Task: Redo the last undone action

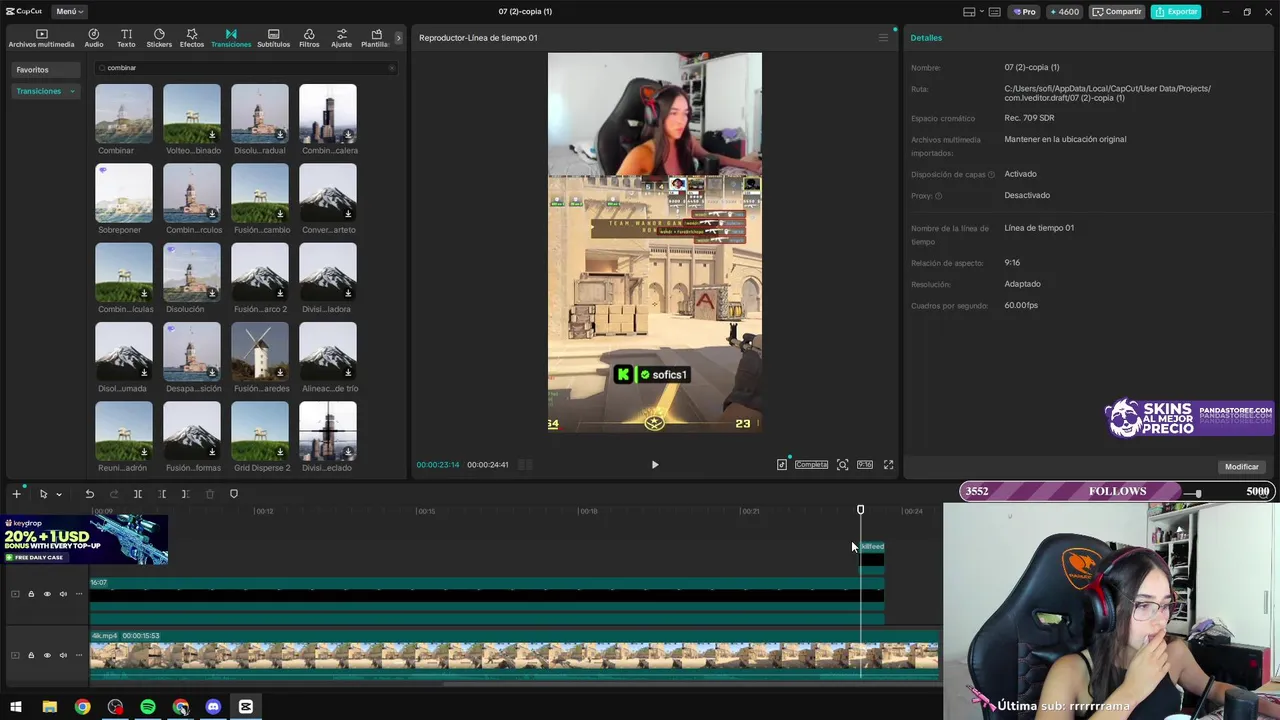Action: tap(113, 494)
